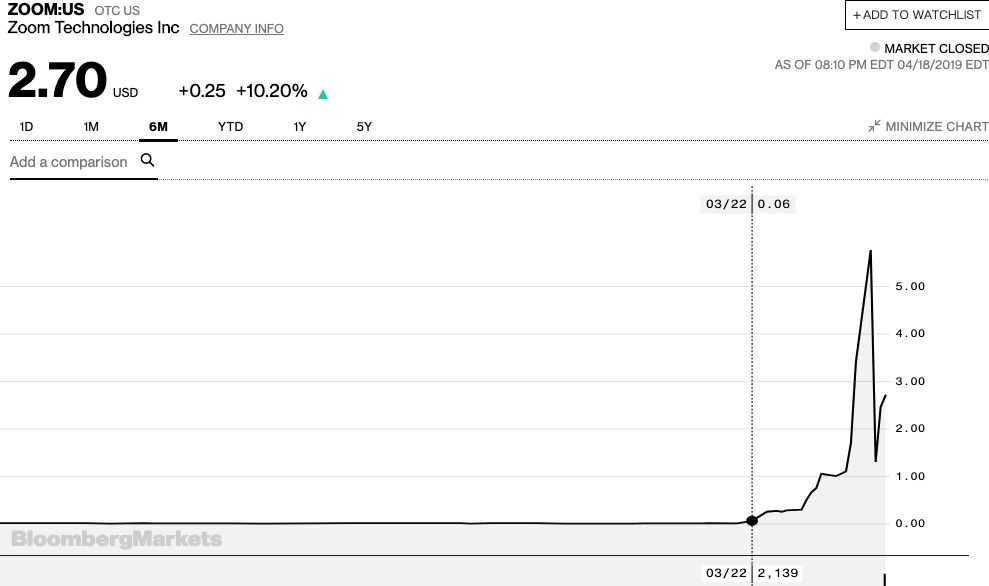
Task: Select the 1D time range
Action: click(x=27, y=127)
